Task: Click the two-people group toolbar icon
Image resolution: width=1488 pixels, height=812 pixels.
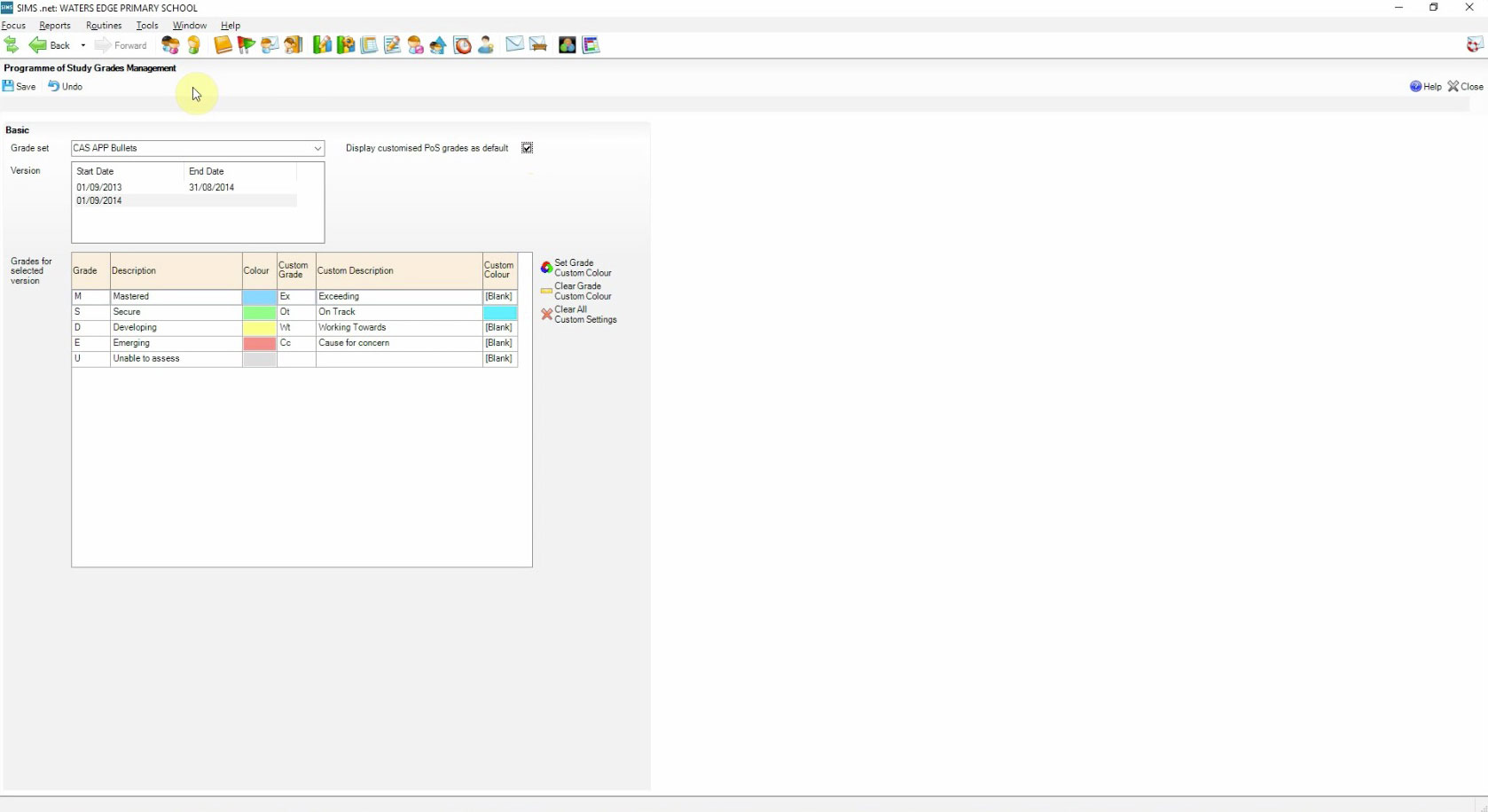Action: click(170, 45)
